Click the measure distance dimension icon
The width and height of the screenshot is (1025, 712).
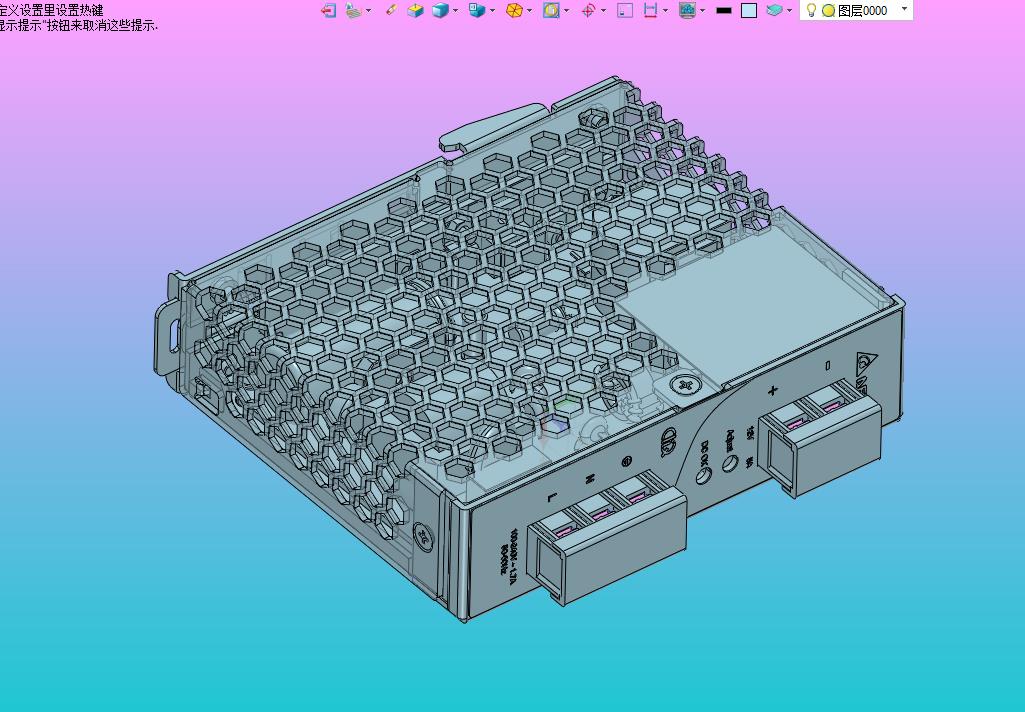tap(650, 10)
